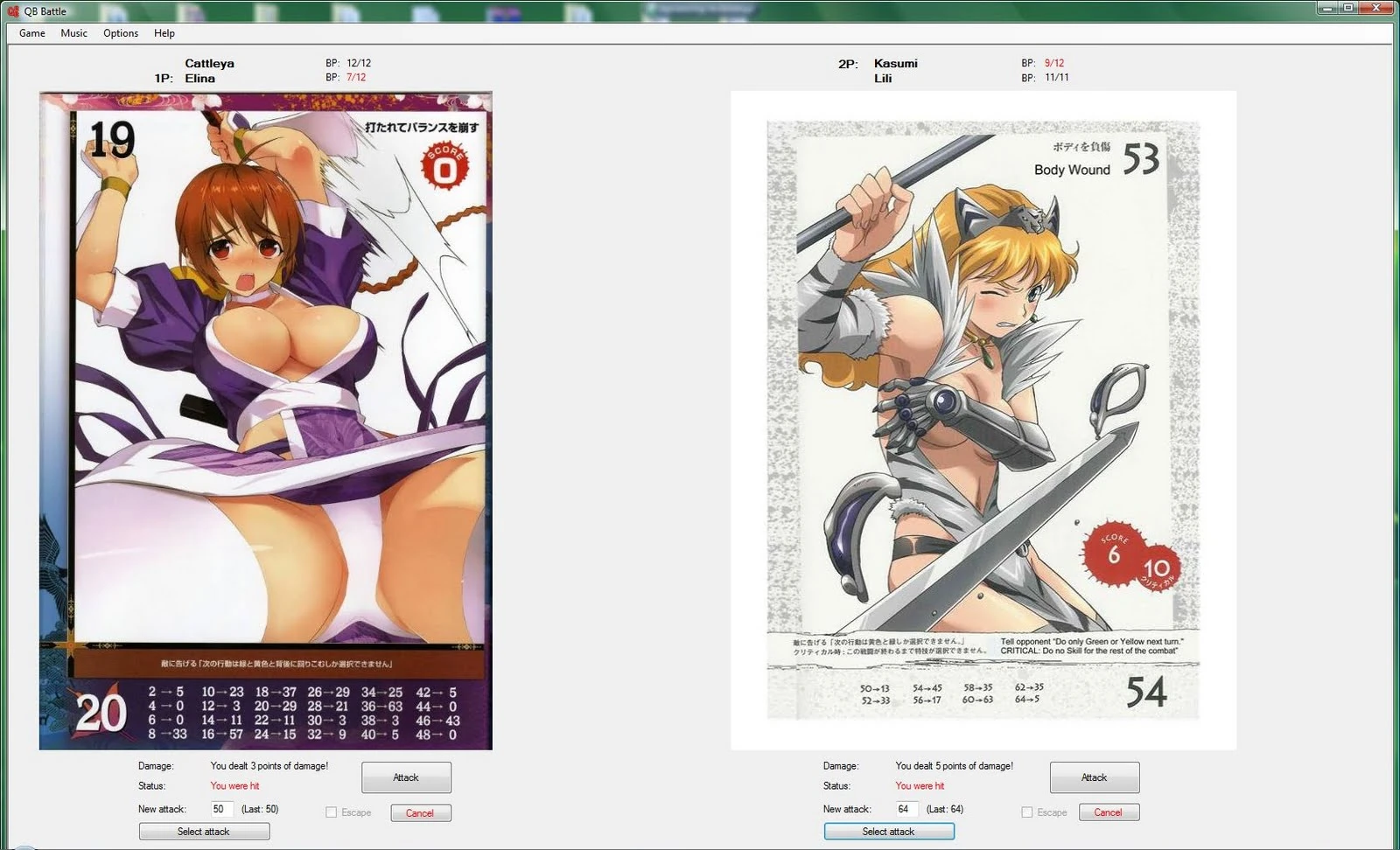1400x850 pixels.
Task: Open the Game menu
Action: [x=32, y=33]
